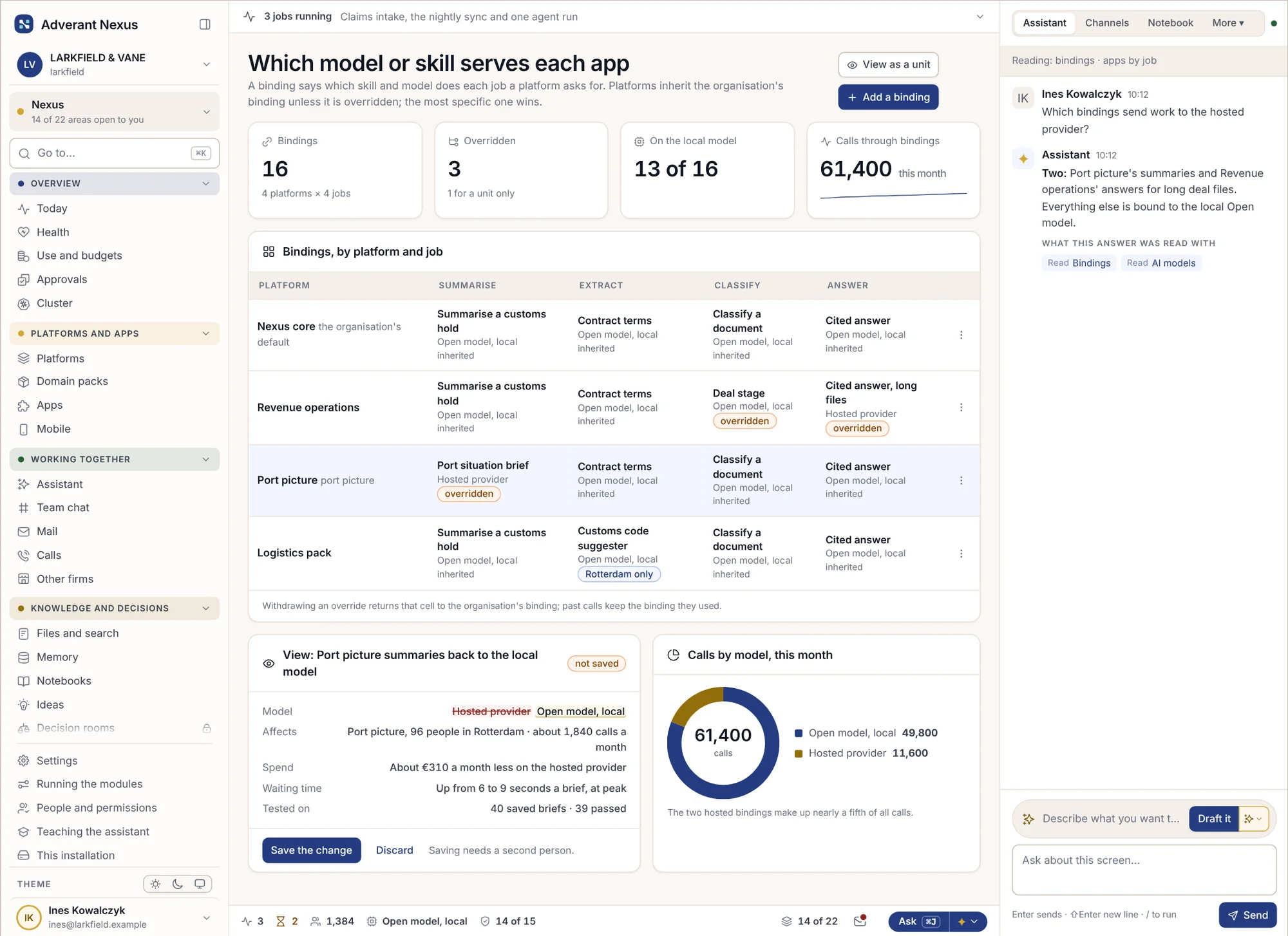Open row menu for Nexus core
The height and width of the screenshot is (936, 1288).
(961, 335)
